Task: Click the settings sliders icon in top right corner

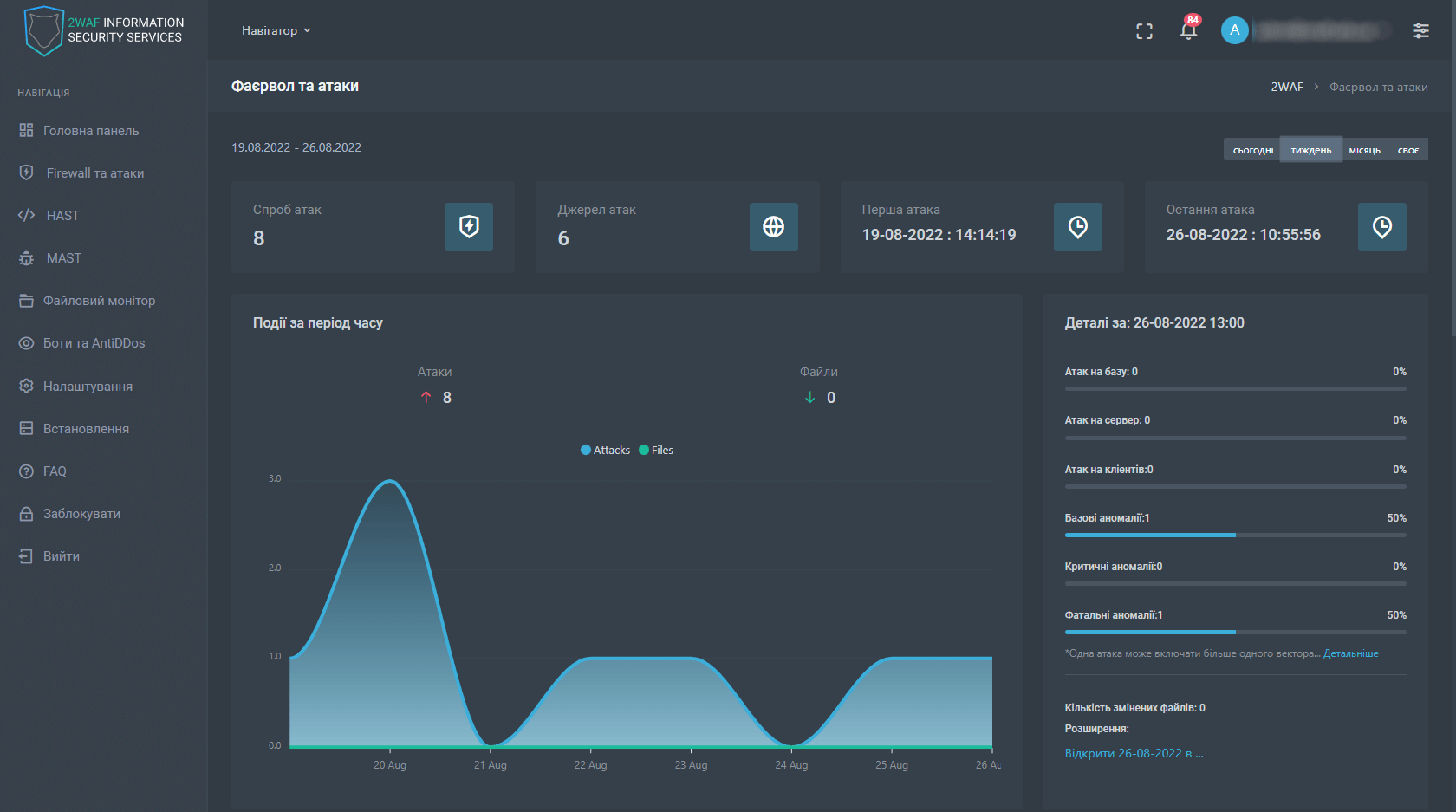Action: [x=1420, y=30]
